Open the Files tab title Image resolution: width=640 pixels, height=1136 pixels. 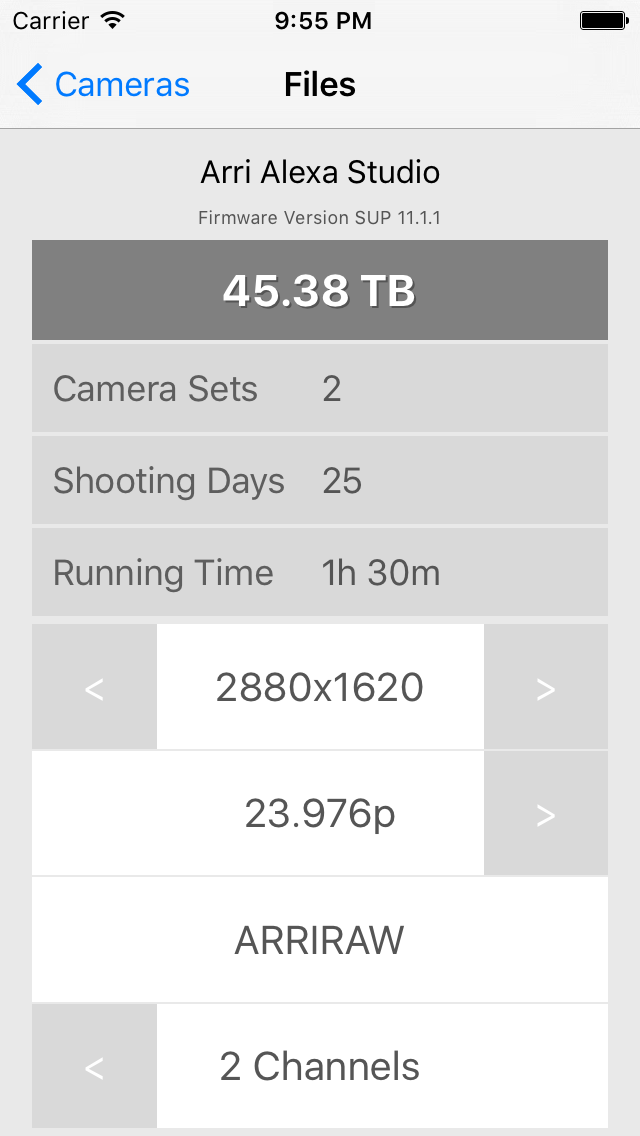(319, 84)
